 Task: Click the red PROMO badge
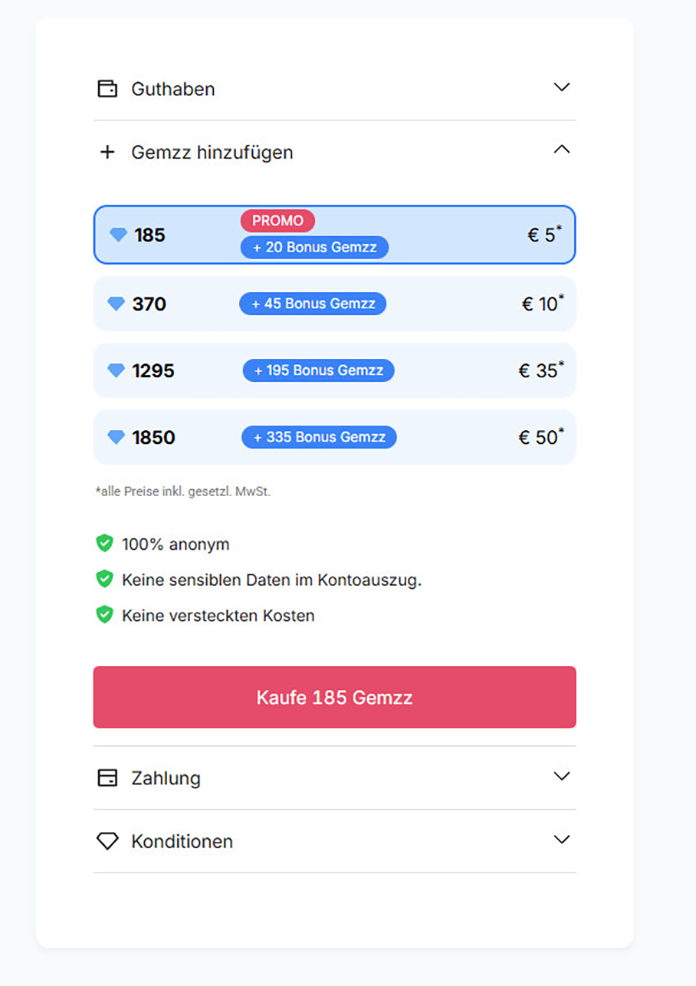click(277, 221)
